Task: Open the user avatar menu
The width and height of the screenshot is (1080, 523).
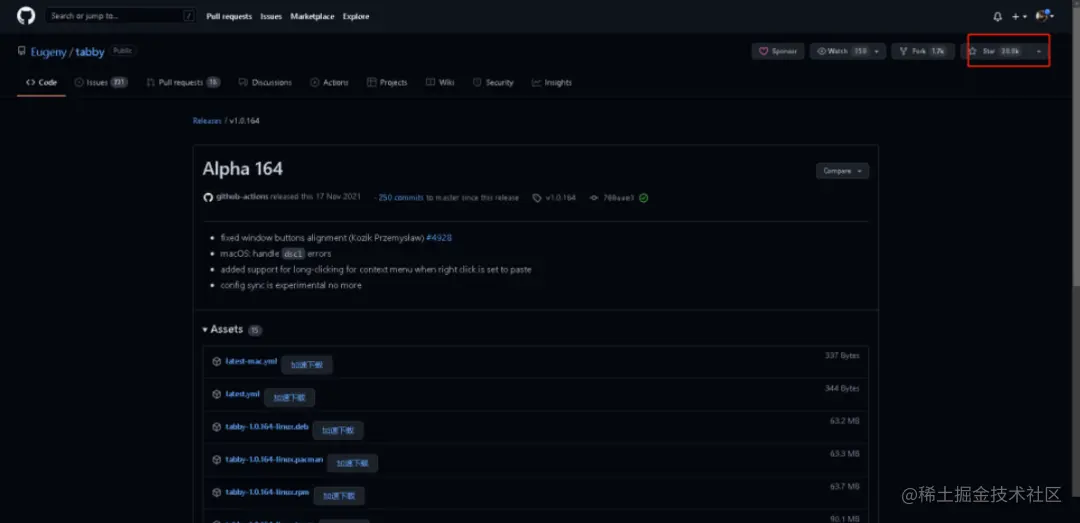Action: point(1045,16)
